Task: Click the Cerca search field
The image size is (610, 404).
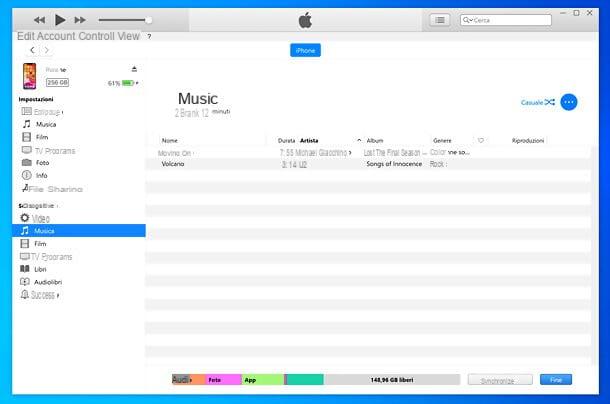Action: pos(506,20)
